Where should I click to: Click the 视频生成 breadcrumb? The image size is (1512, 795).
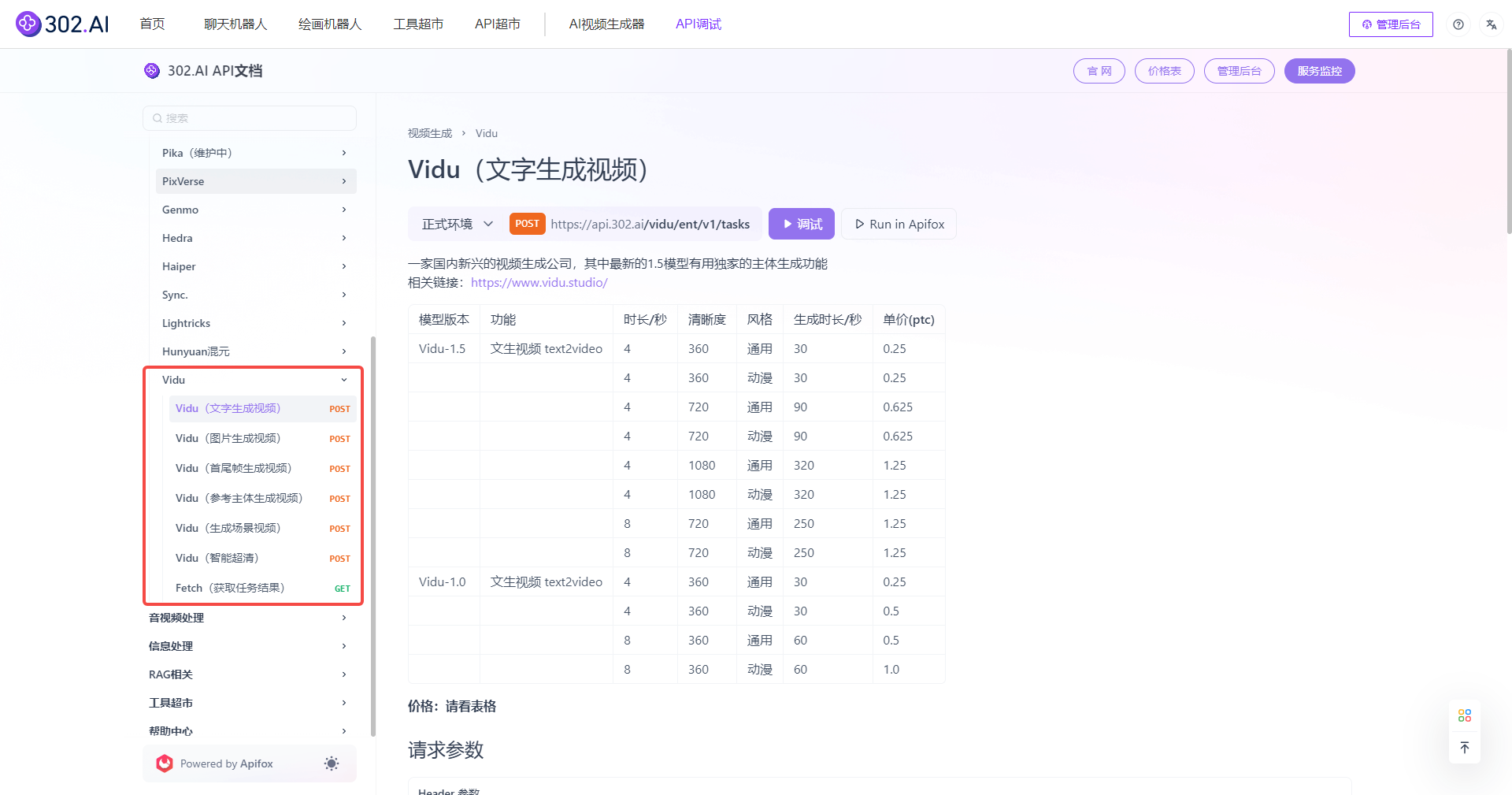430,133
